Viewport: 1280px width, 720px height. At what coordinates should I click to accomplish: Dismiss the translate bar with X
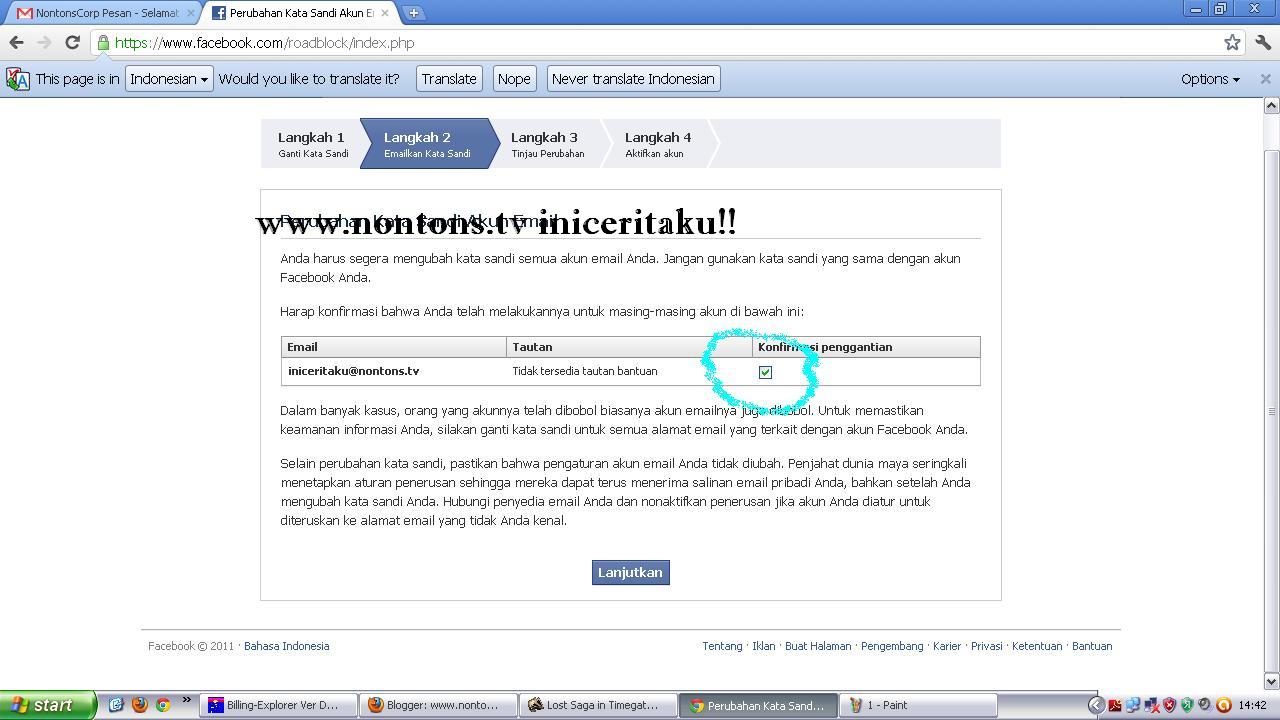click(x=1265, y=79)
